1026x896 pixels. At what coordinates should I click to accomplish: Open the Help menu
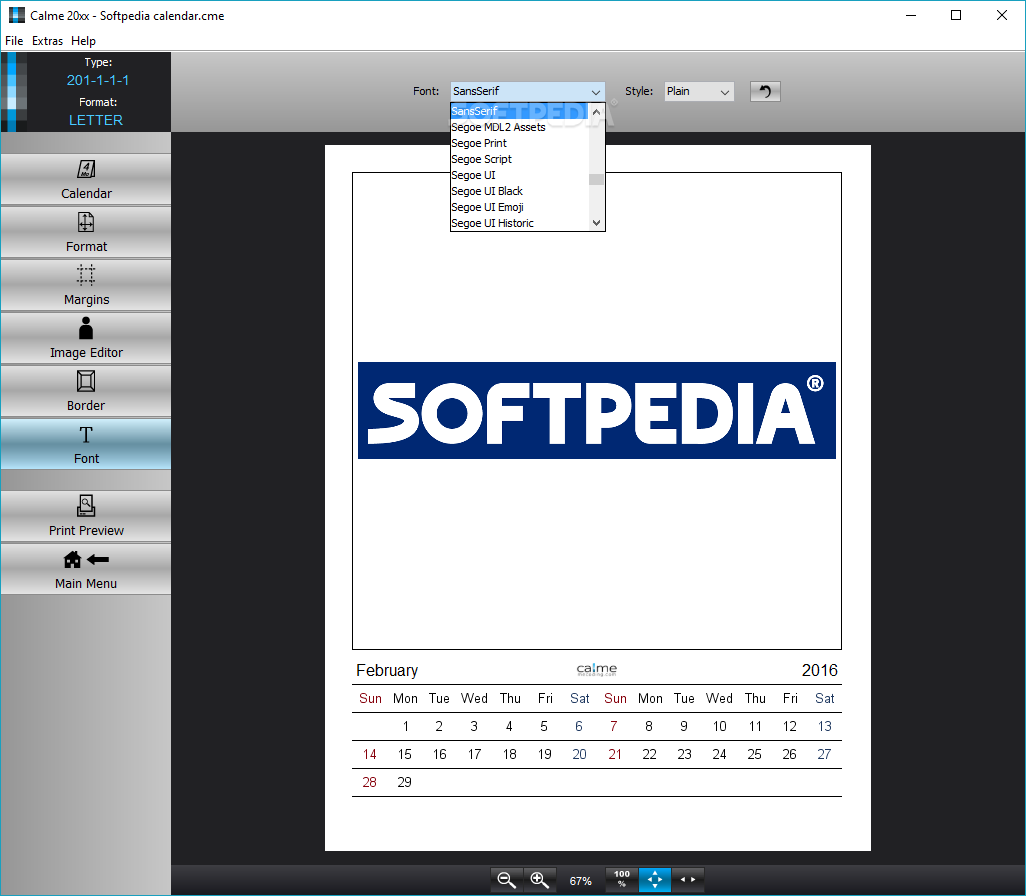pyautogui.click(x=83, y=41)
